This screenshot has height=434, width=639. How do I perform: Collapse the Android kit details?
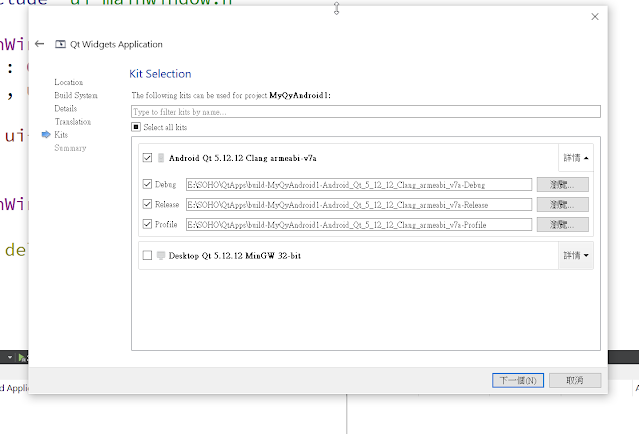click(x=576, y=158)
